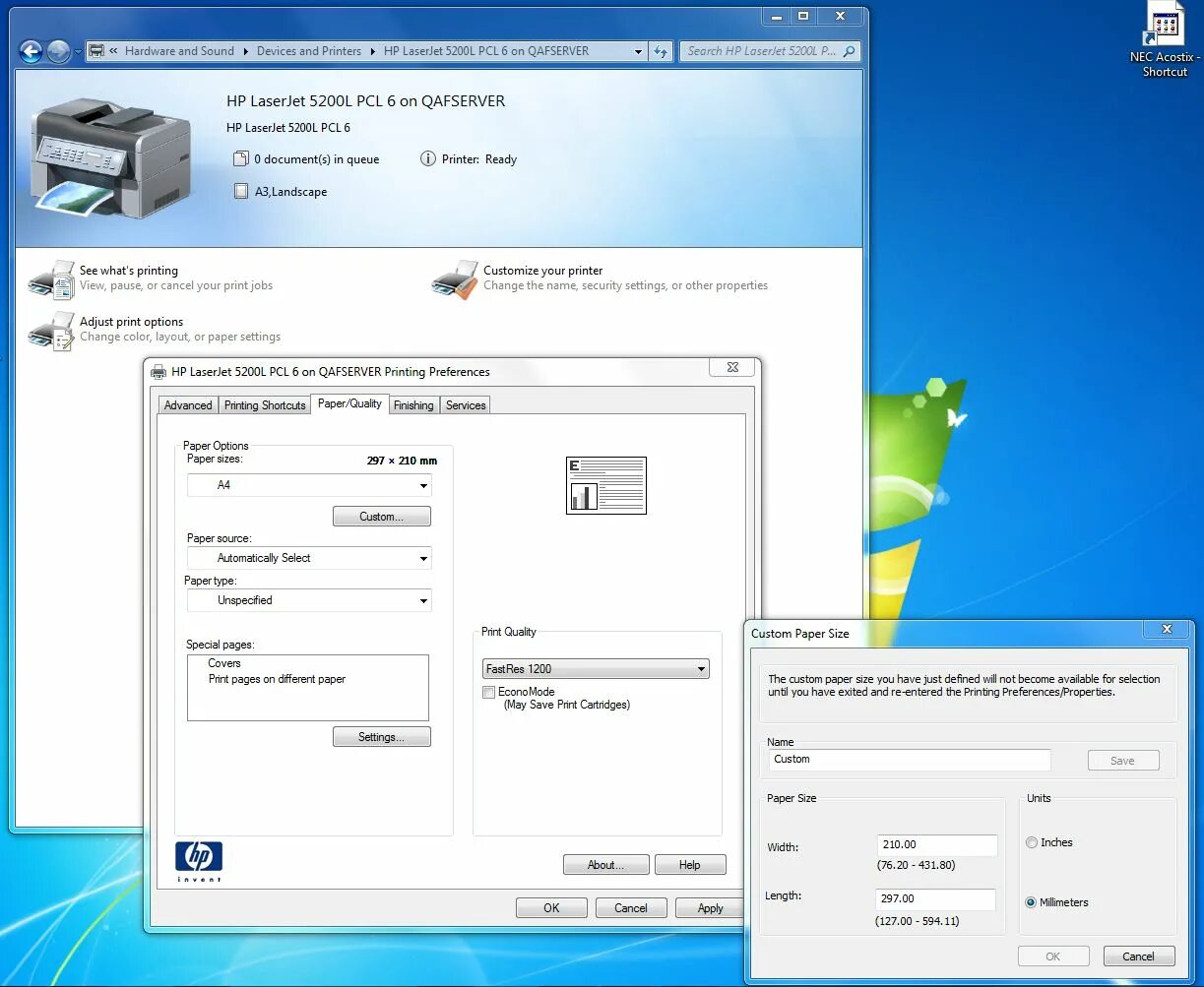
Task: Click the page layout preview thumbnail
Action: 606,485
